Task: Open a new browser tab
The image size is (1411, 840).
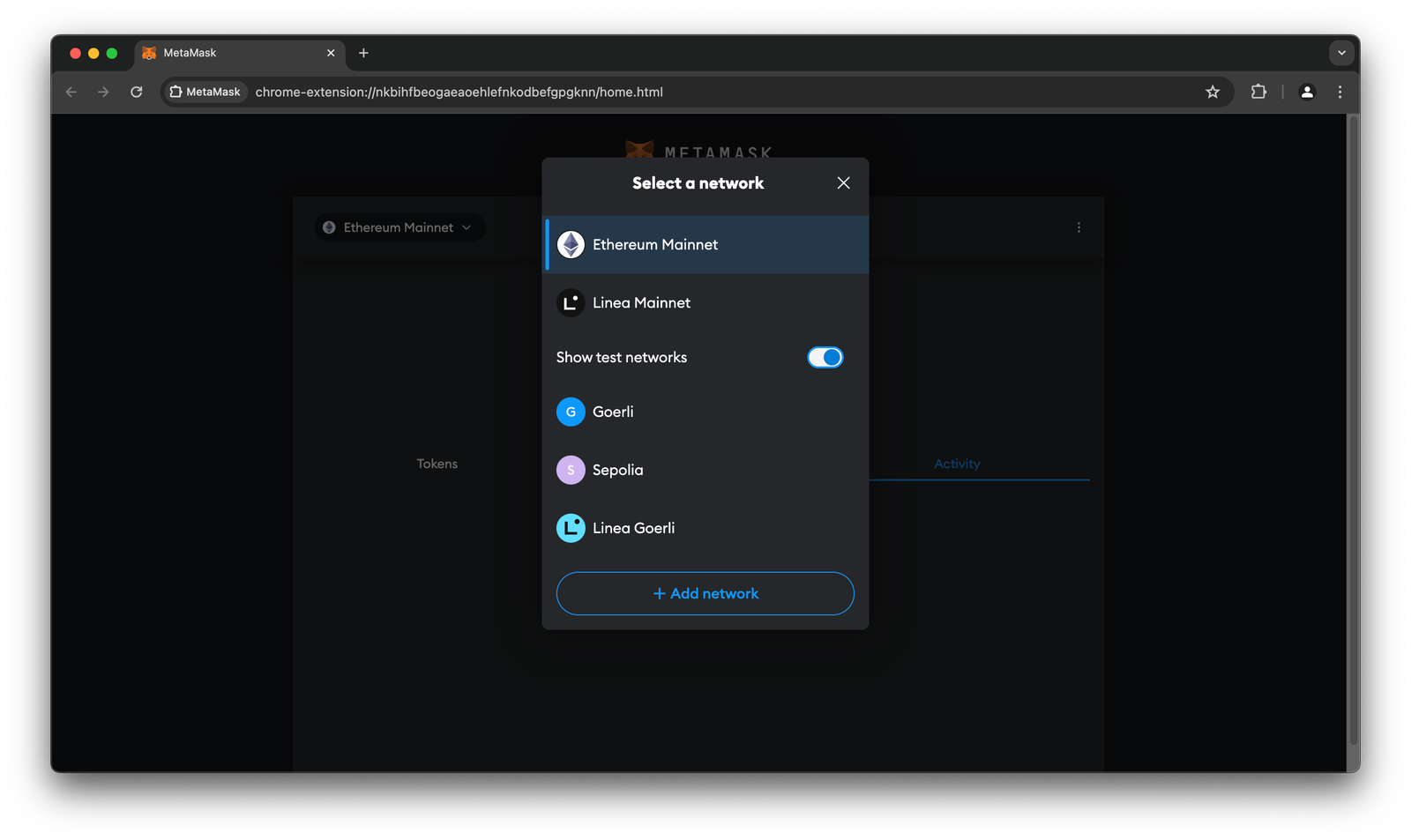Action: point(363,53)
